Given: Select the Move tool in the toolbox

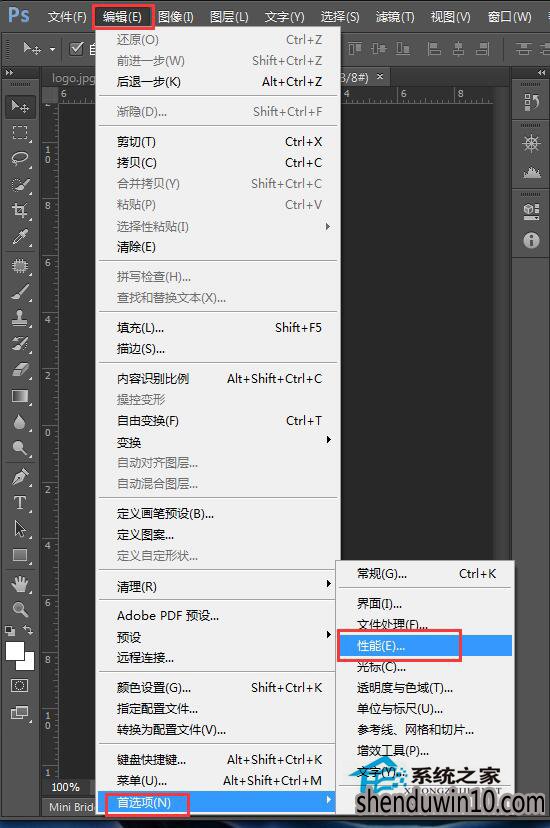Looking at the screenshot, I should click(20, 107).
